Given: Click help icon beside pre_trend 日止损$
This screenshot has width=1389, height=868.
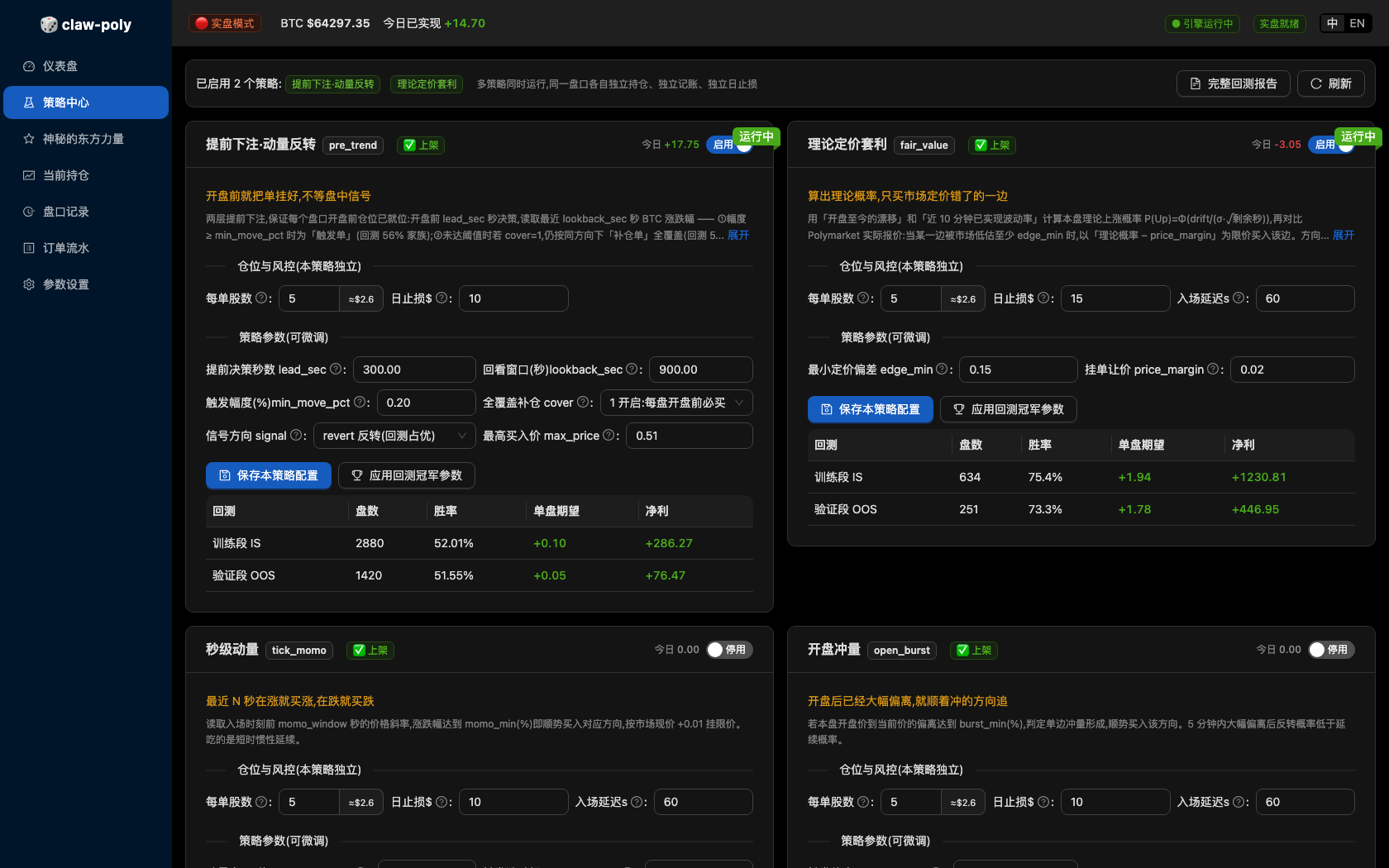Looking at the screenshot, I should pos(442,298).
